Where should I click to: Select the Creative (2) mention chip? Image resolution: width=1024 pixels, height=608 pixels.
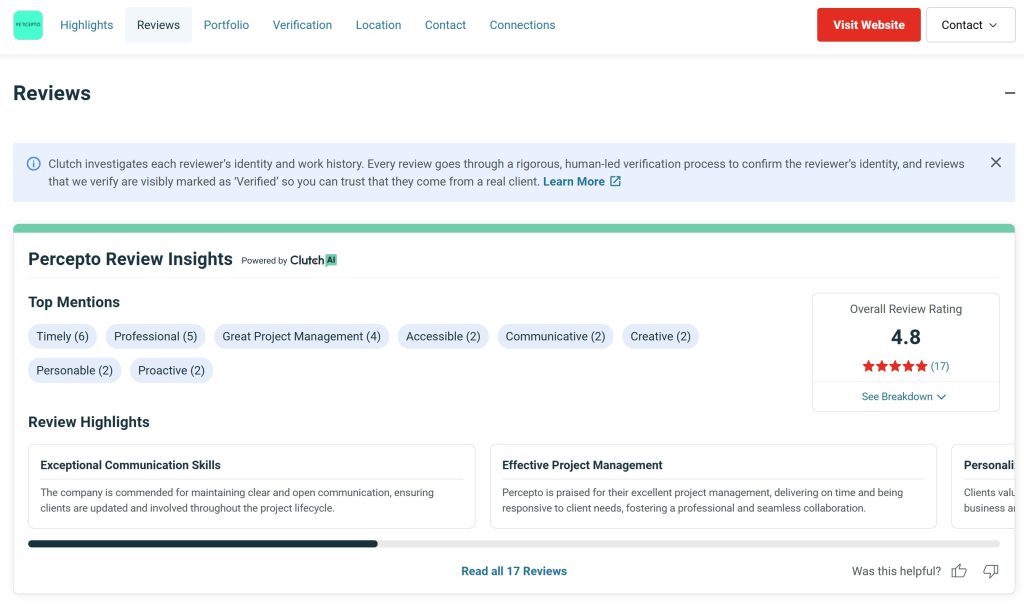click(660, 336)
